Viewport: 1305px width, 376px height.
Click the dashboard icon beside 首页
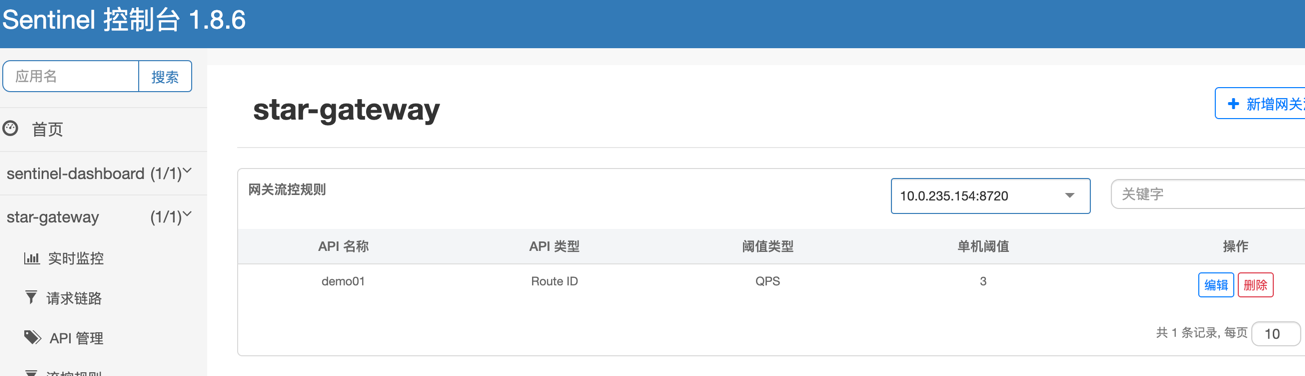pyautogui.click(x=11, y=128)
